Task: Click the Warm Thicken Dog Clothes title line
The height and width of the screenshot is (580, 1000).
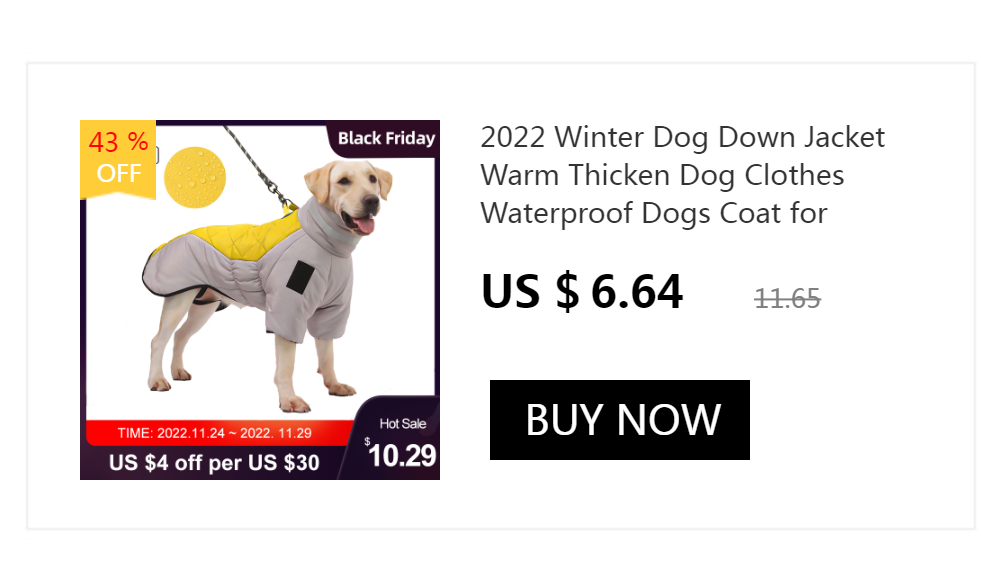Action: (x=662, y=175)
